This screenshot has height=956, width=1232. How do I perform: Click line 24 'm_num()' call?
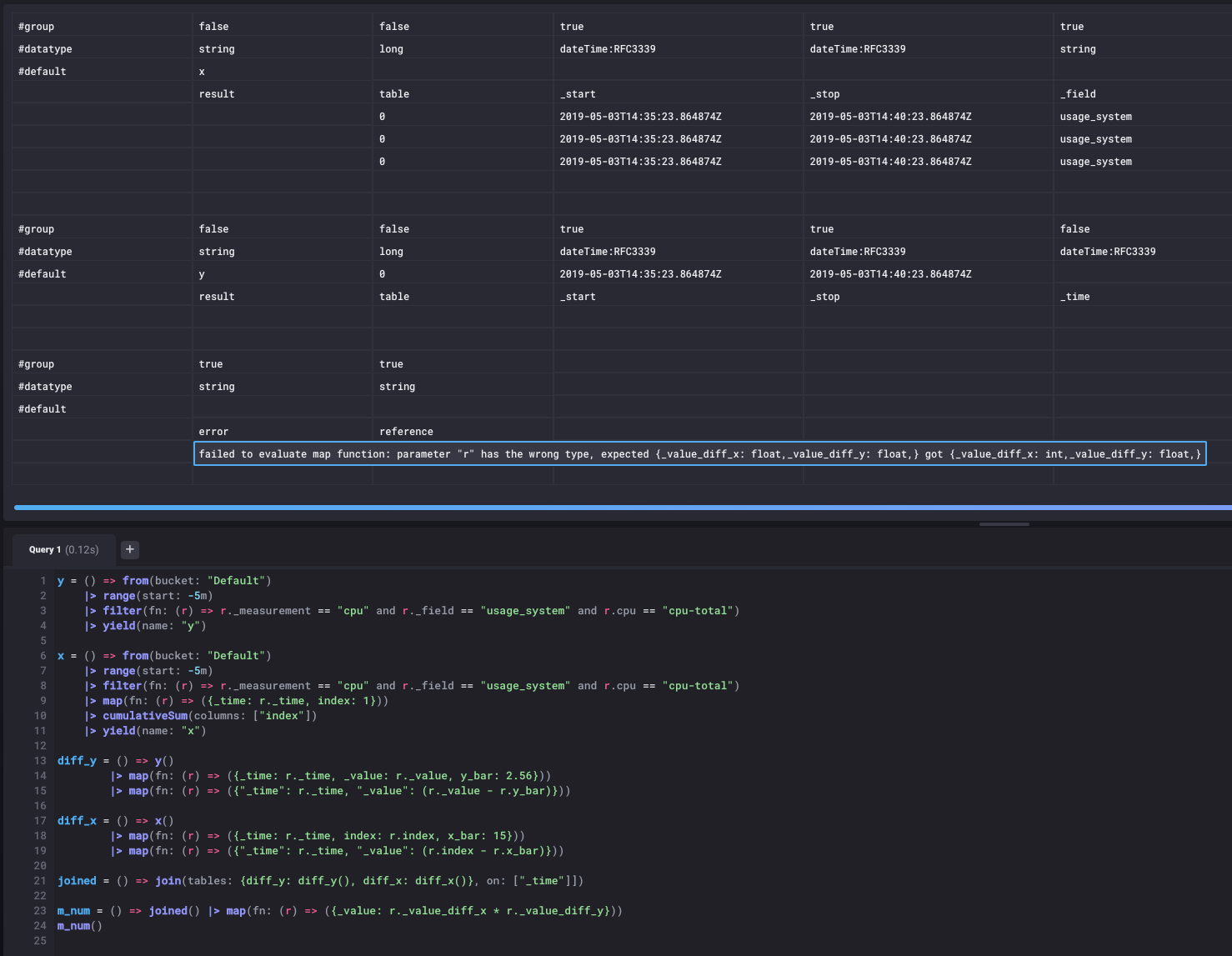pos(80,926)
